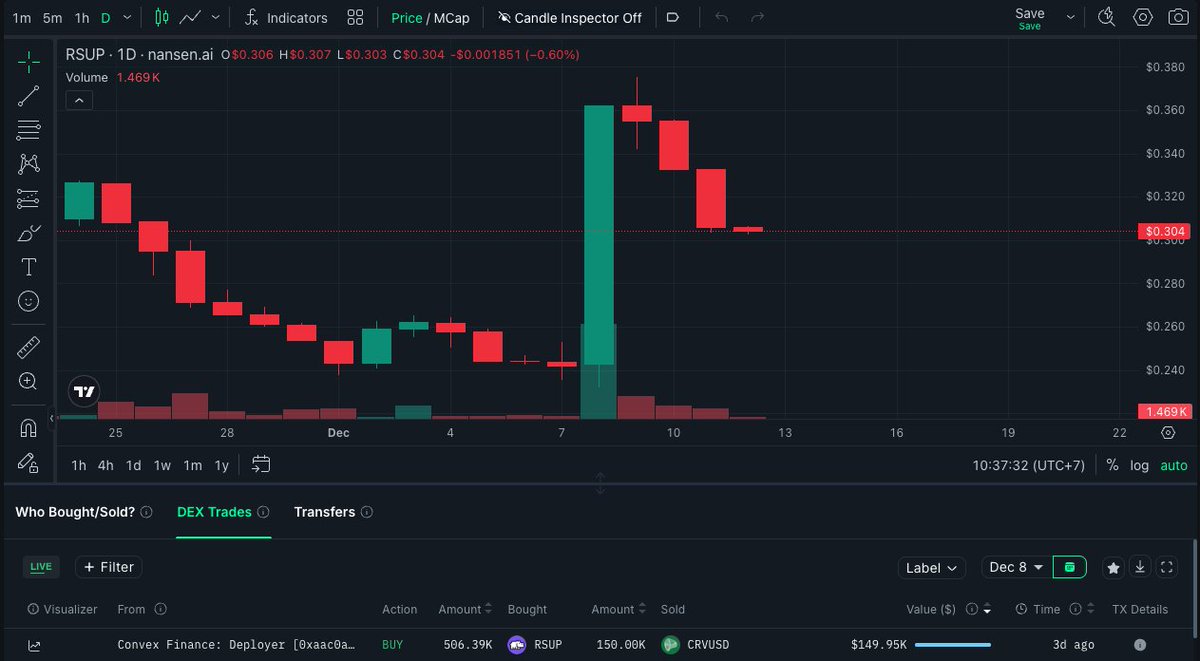
Task: Open the Label filter dropdown
Action: pos(931,567)
